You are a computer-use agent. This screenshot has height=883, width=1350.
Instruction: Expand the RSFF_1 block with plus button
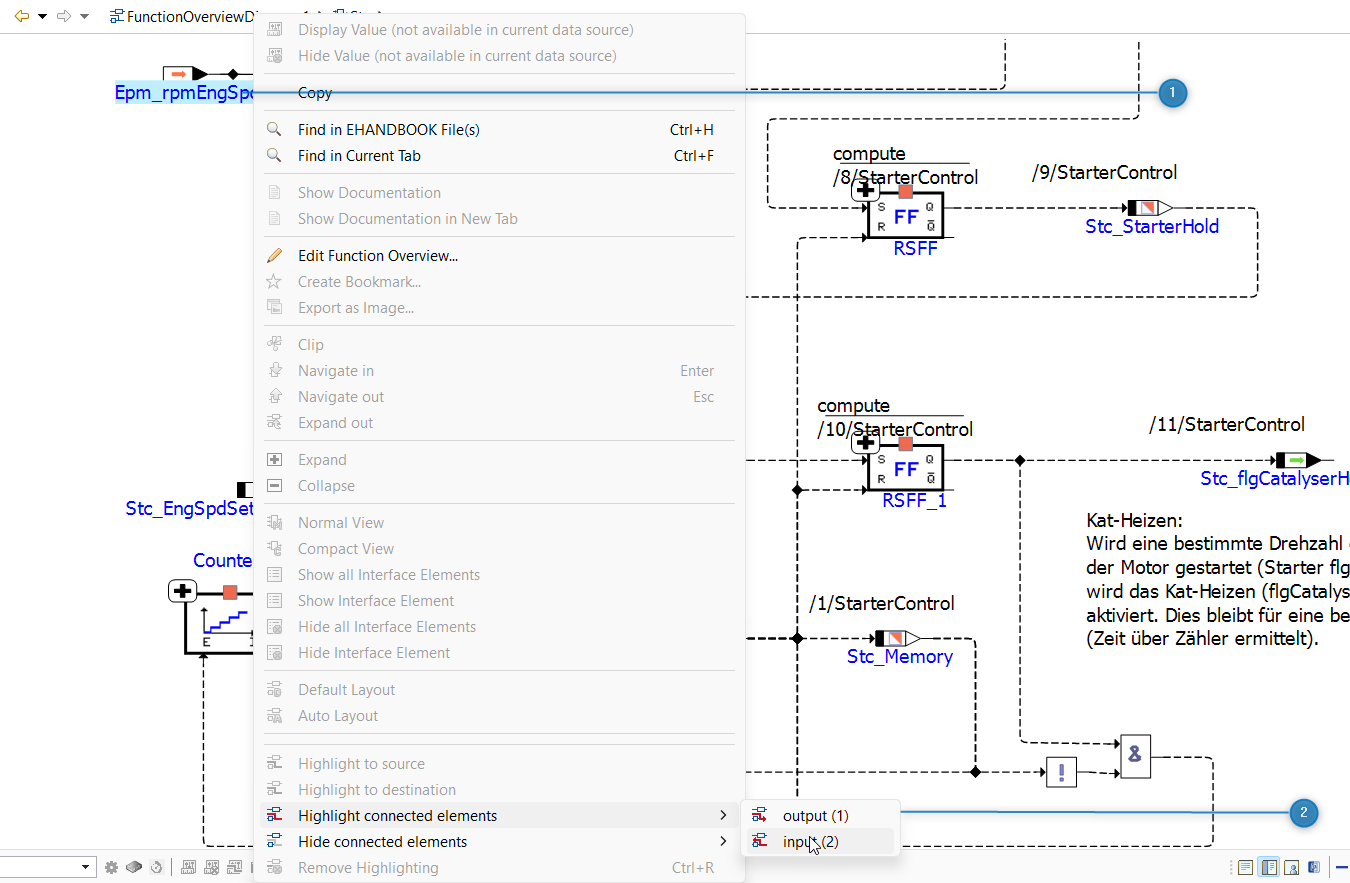click(x=865, y=443)
